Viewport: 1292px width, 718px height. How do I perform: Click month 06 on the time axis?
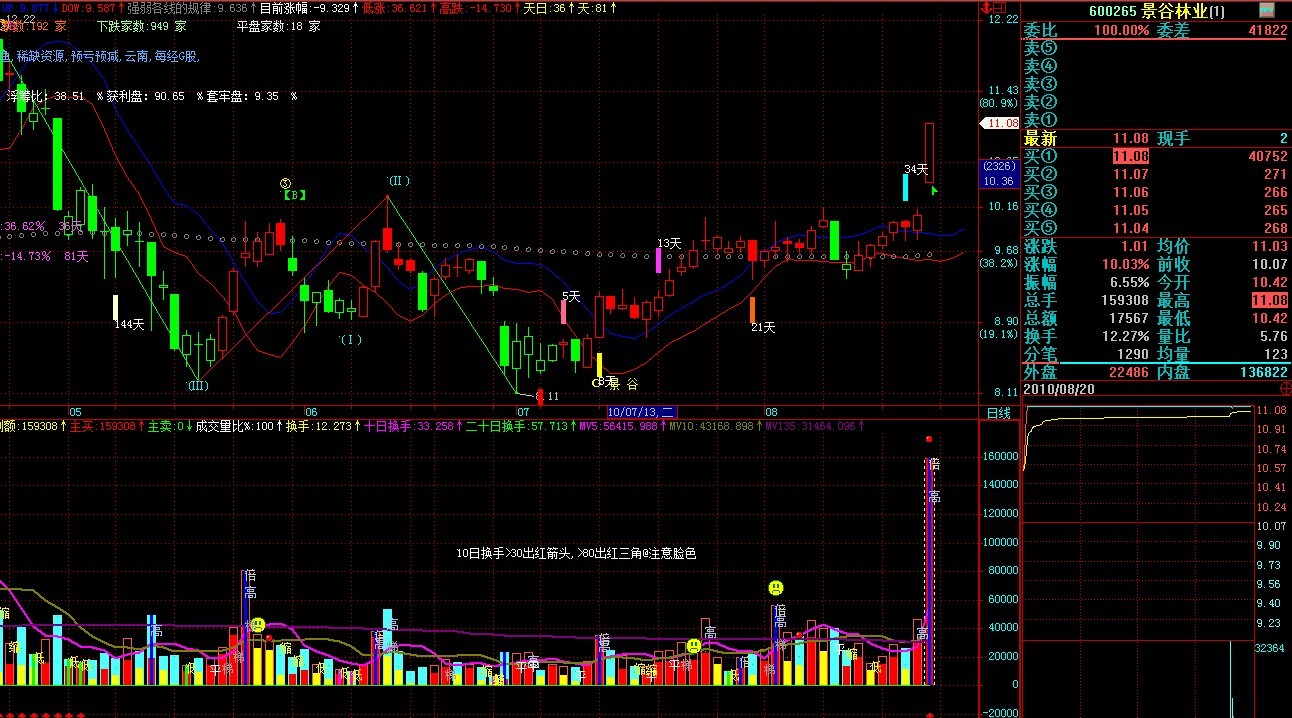point(311,411)
